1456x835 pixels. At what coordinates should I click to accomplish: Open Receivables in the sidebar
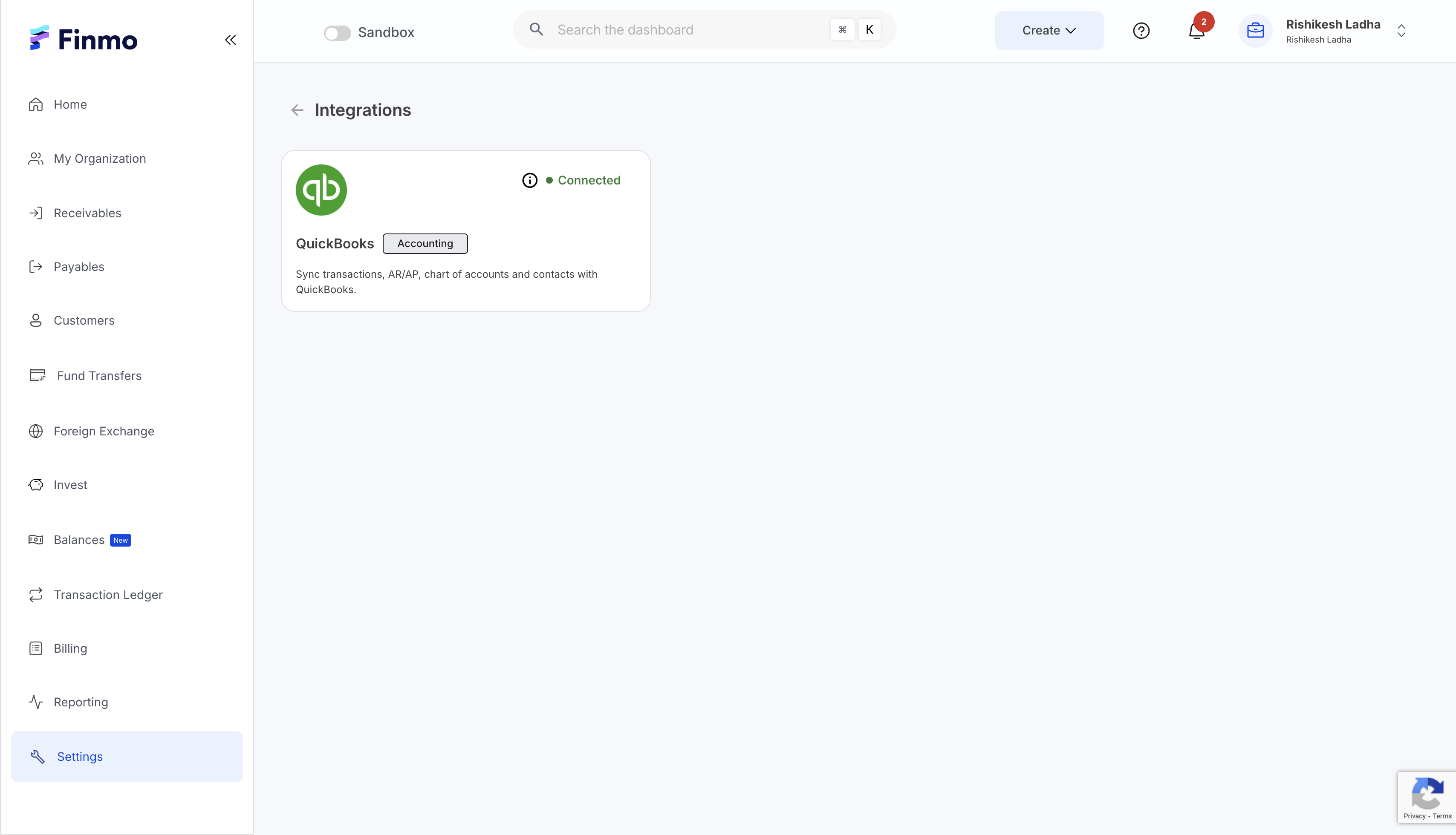pos(87,213)
